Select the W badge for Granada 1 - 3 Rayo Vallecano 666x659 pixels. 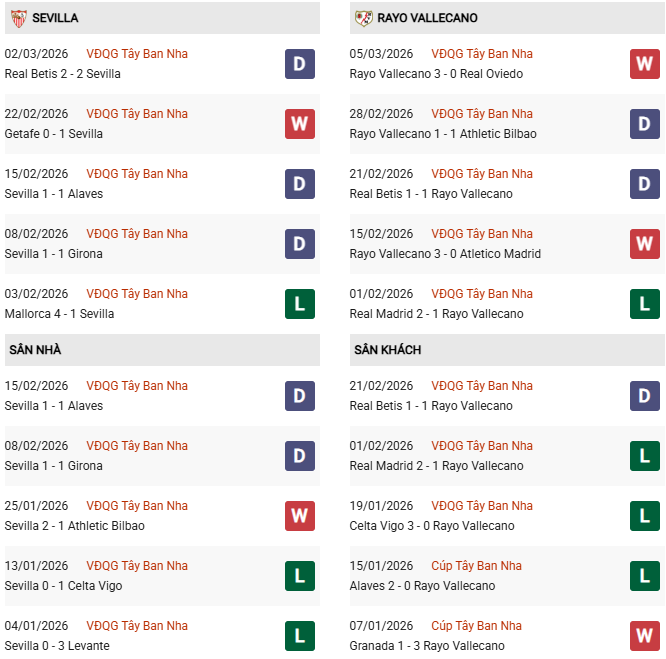click(644, 636)
